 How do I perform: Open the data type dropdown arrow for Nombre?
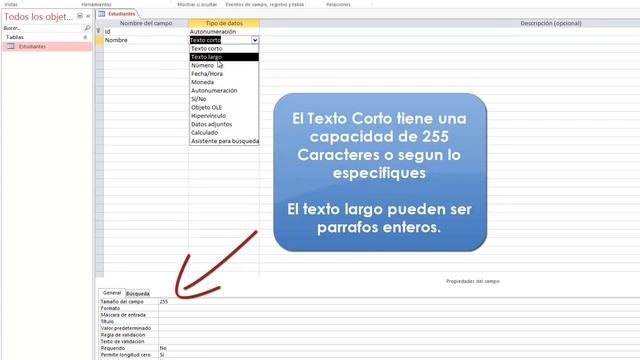[x=255, y=40]
